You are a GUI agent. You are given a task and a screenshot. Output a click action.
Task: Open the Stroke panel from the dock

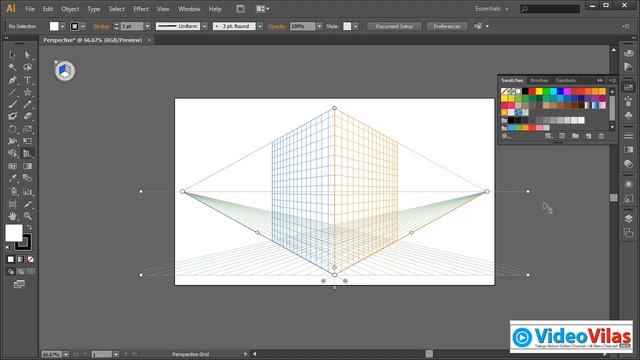click(629, 136)
